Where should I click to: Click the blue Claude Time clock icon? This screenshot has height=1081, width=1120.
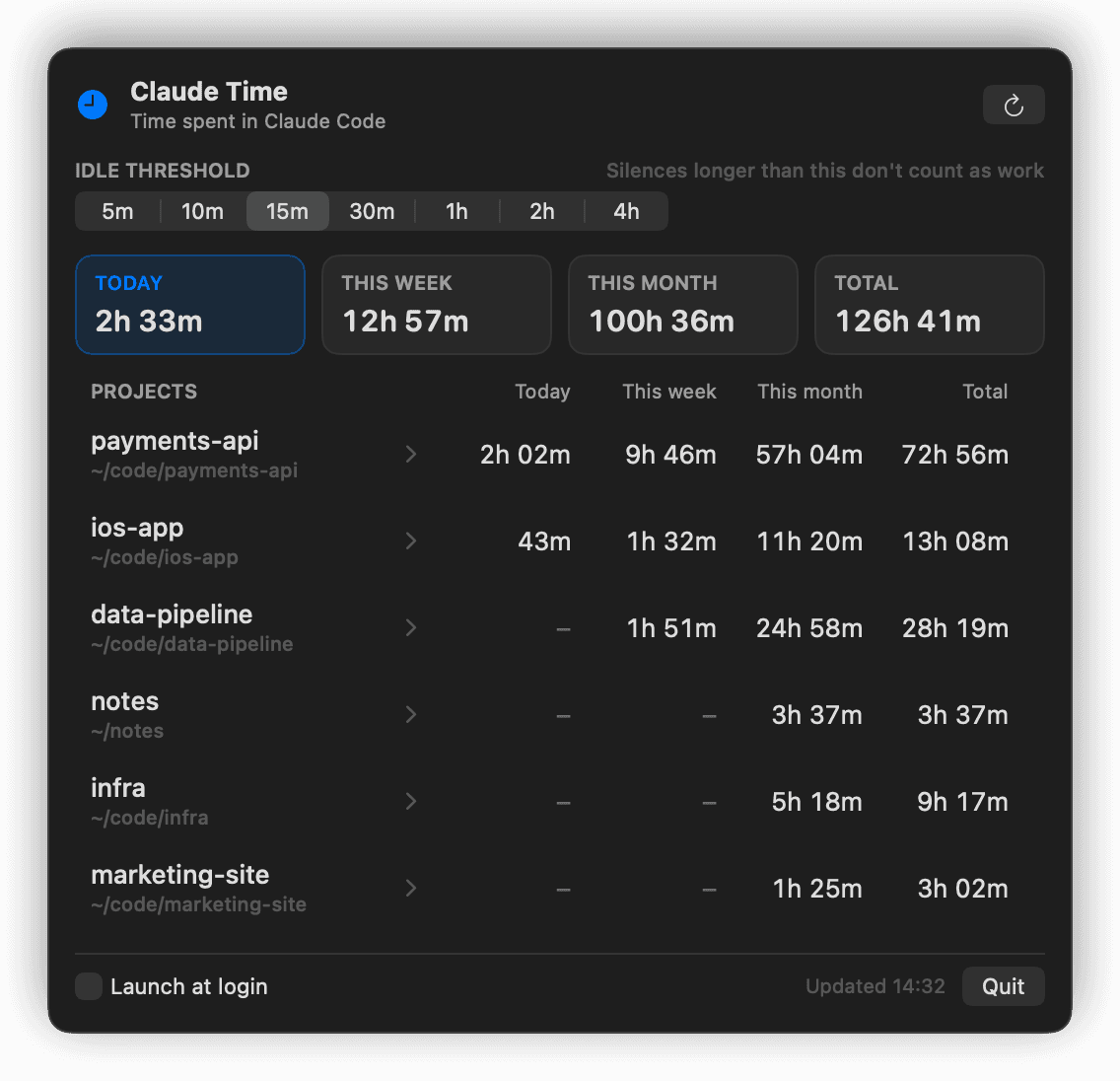tap(93, 105)
